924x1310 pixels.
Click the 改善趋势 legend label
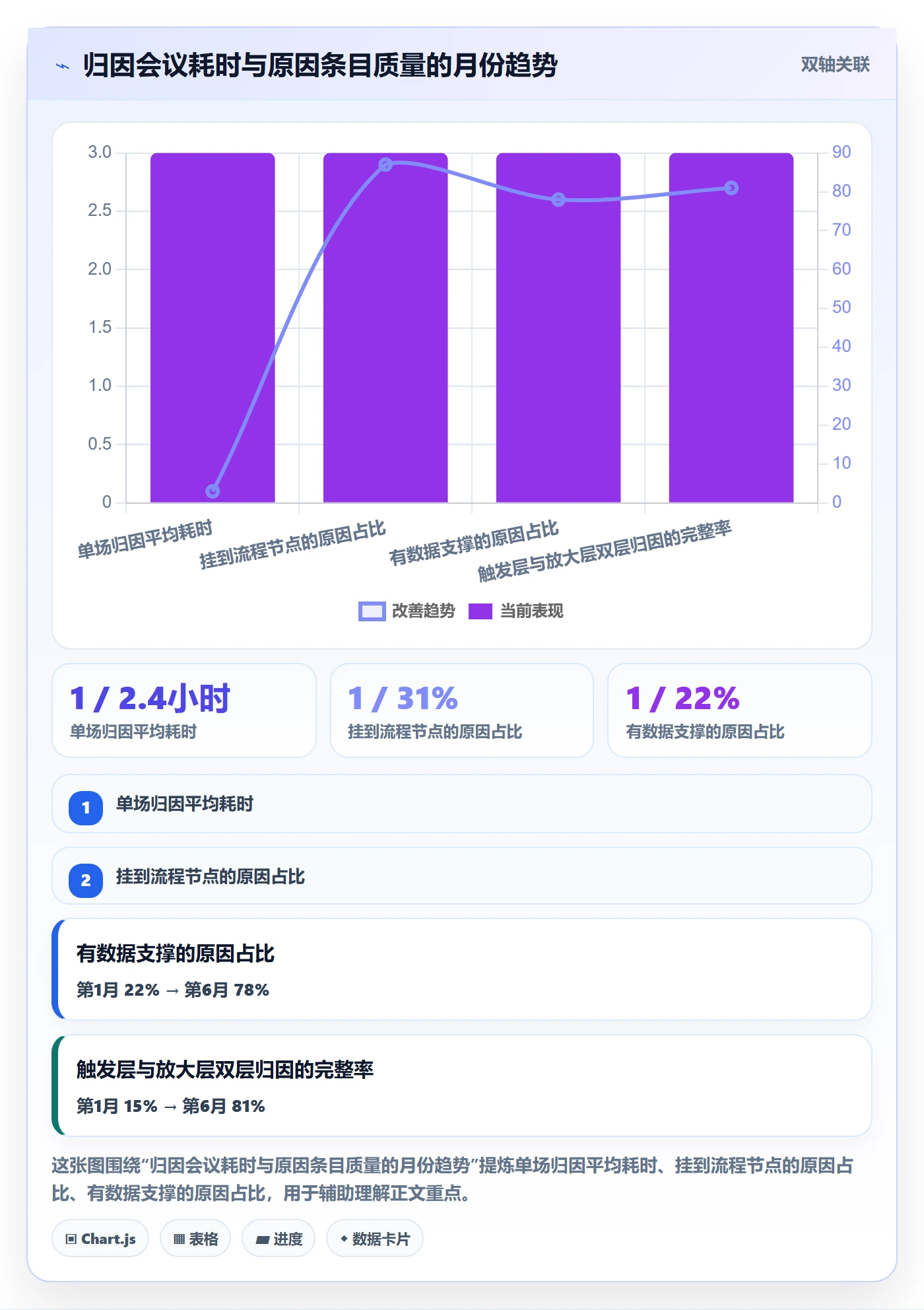coord(423,611)
